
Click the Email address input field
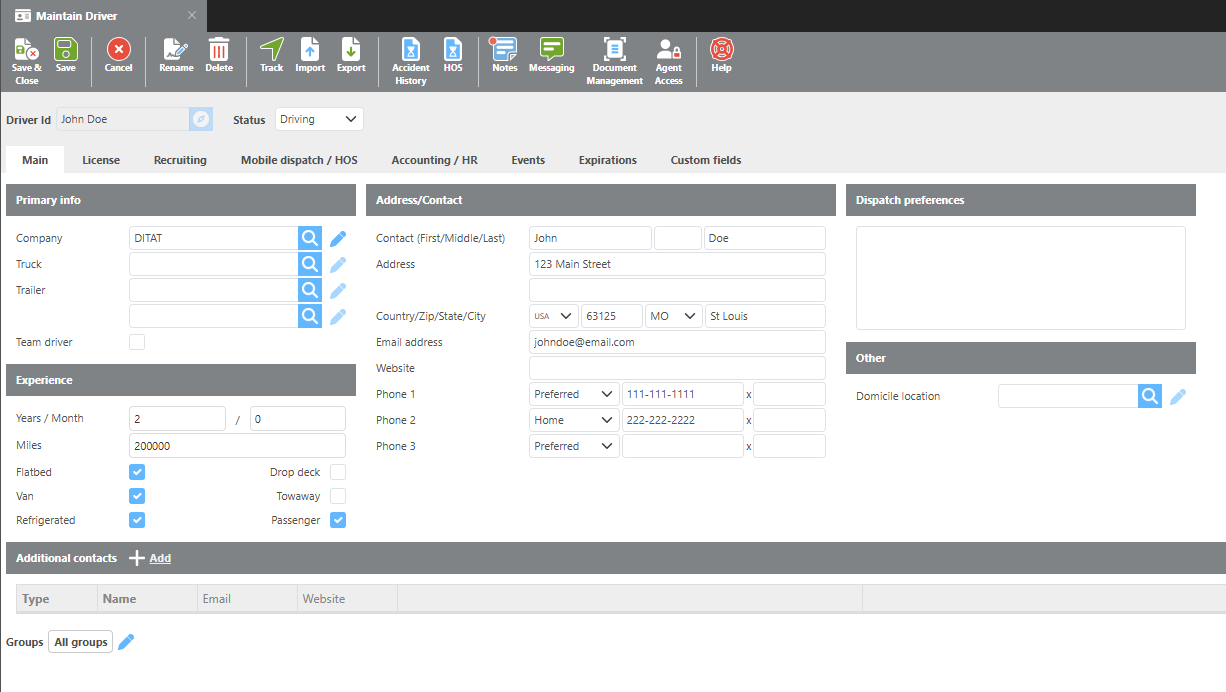coord(677,342)
